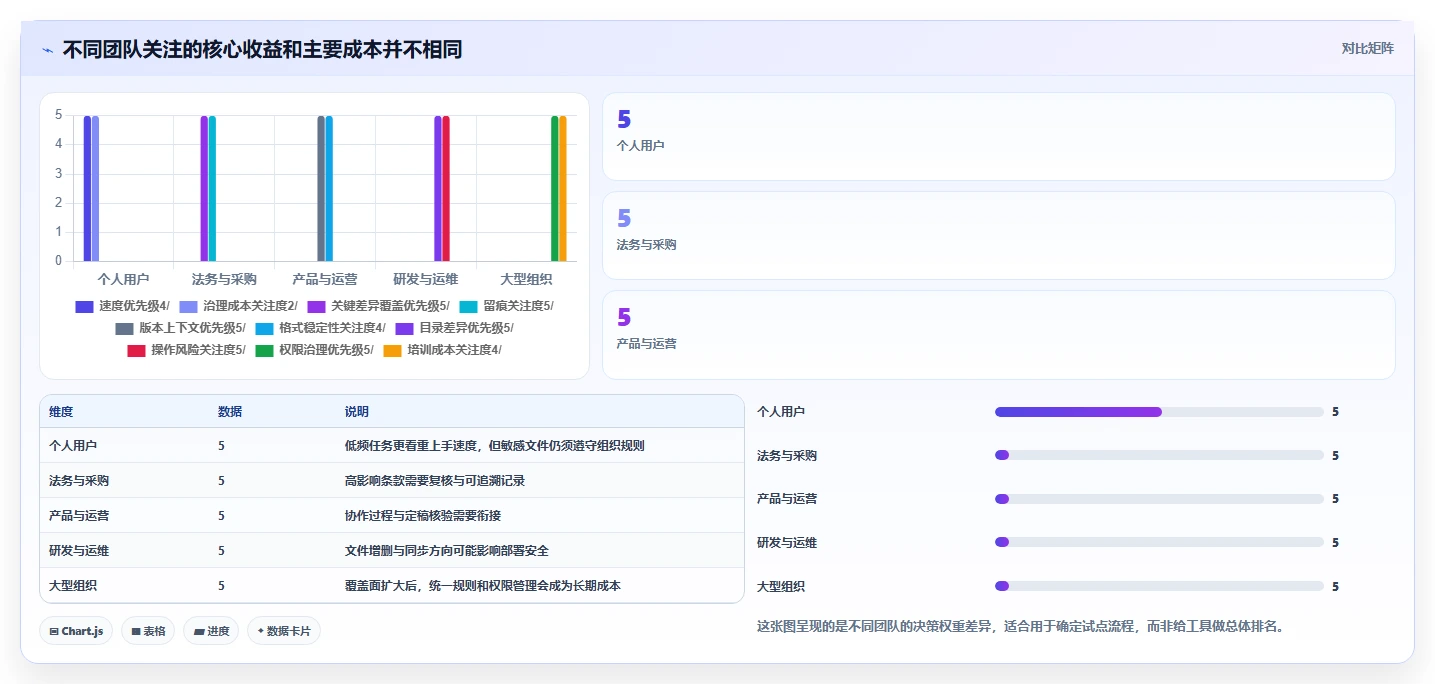The width and height of the screenshot is (1435, 684).
Task: Click the gray bar in the 产品与运营 group
Action: (321, 188)
